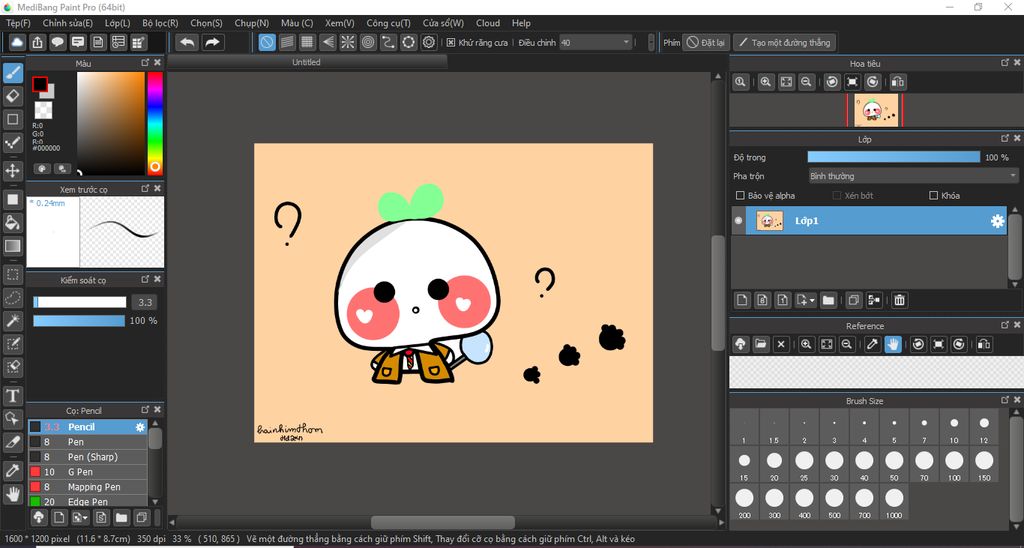Click the Undo arrow in the toolbar
Image resolution: width=1024 pixels, height=548 pixels.
(187, 42)
